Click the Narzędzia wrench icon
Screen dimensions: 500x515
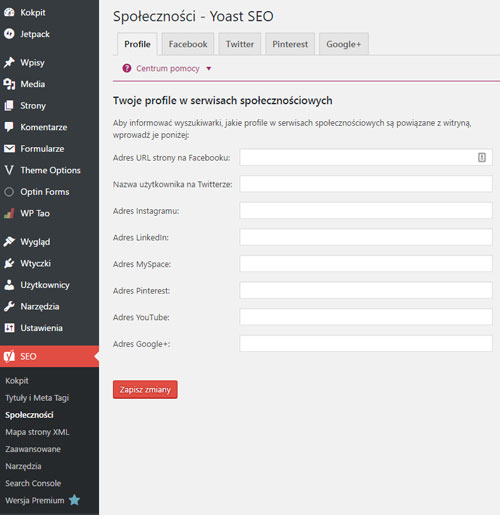(9, 306)
